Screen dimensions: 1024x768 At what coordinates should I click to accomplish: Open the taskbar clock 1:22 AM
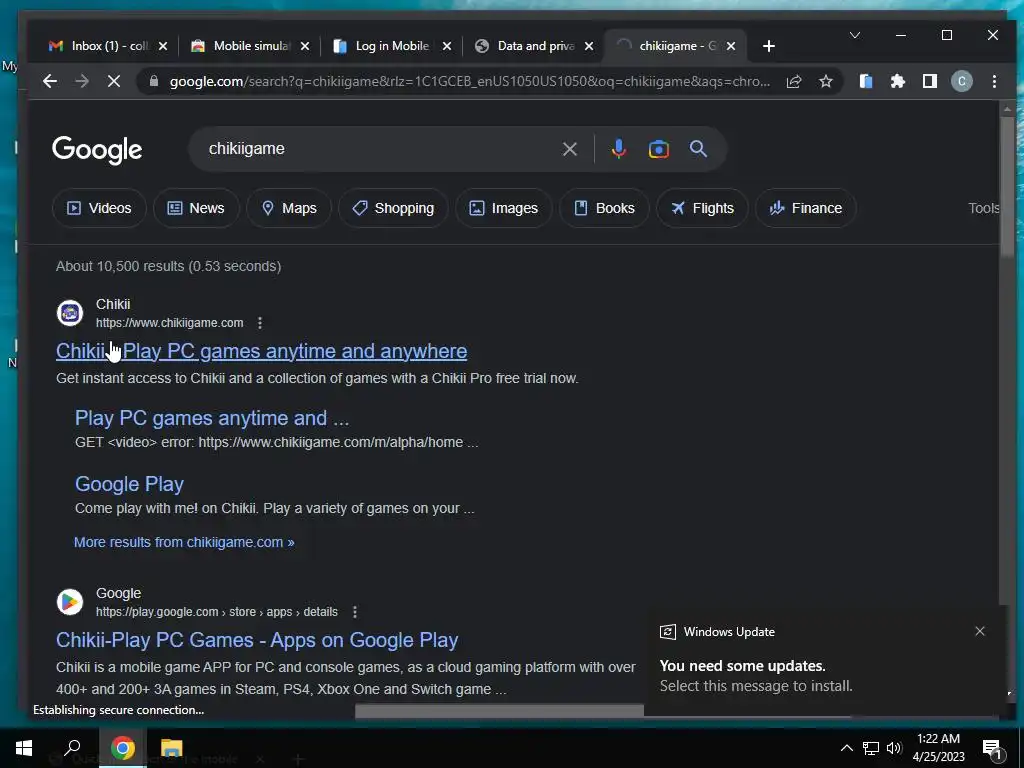[938, 748]
